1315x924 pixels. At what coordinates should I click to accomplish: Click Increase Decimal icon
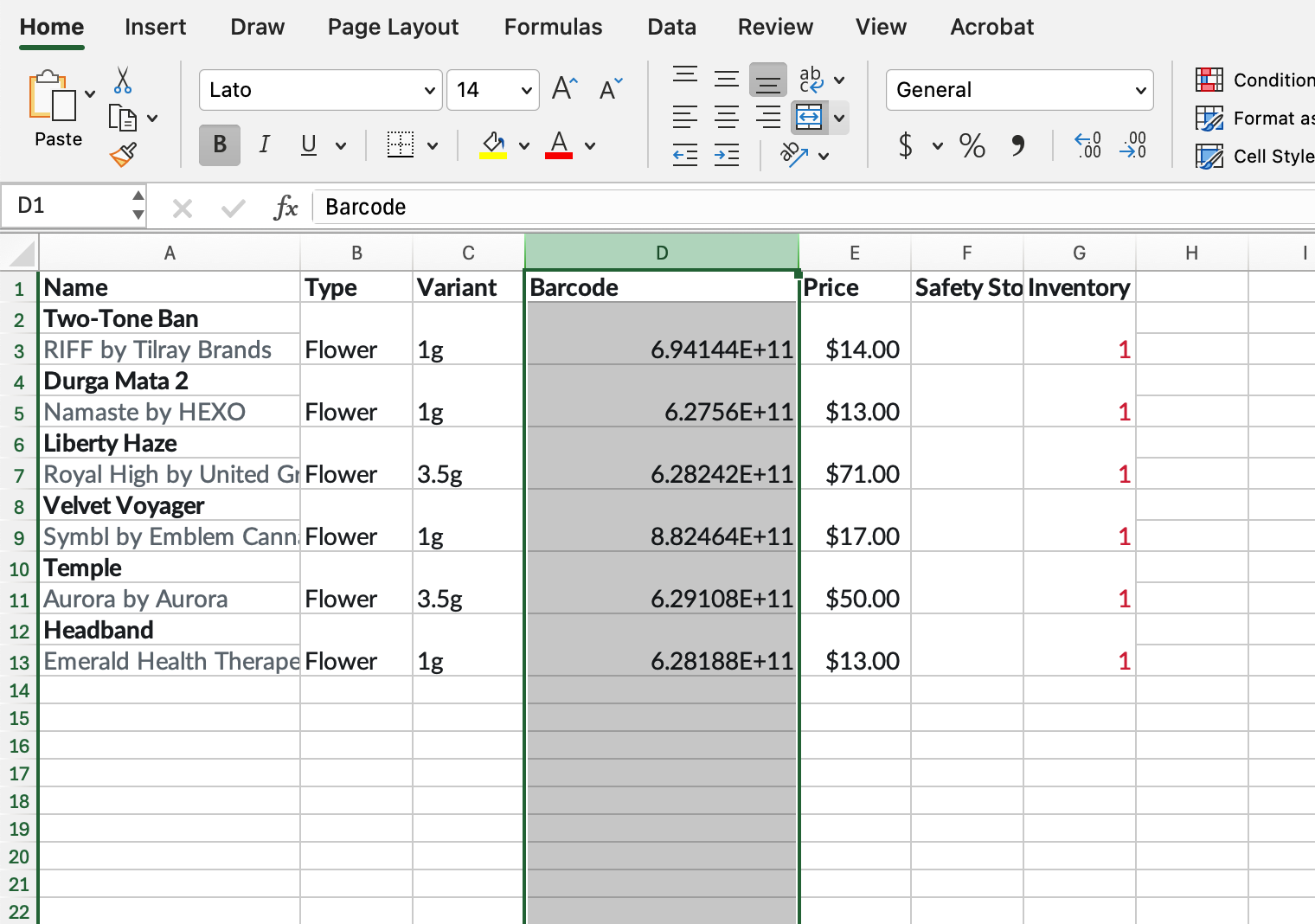click(1087, 145)
